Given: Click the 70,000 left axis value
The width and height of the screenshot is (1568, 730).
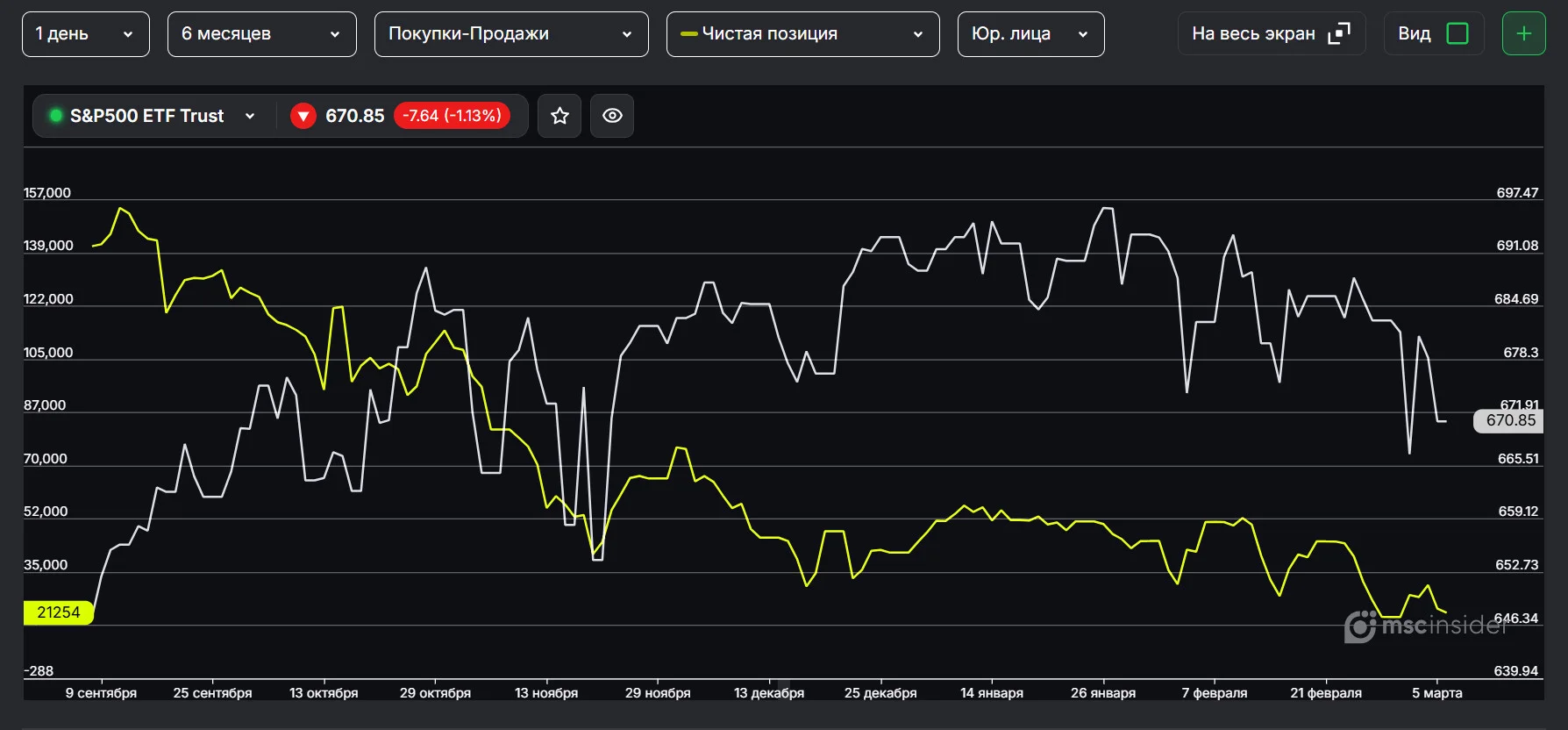Looking at the screenshot, I should click(46, 459).
